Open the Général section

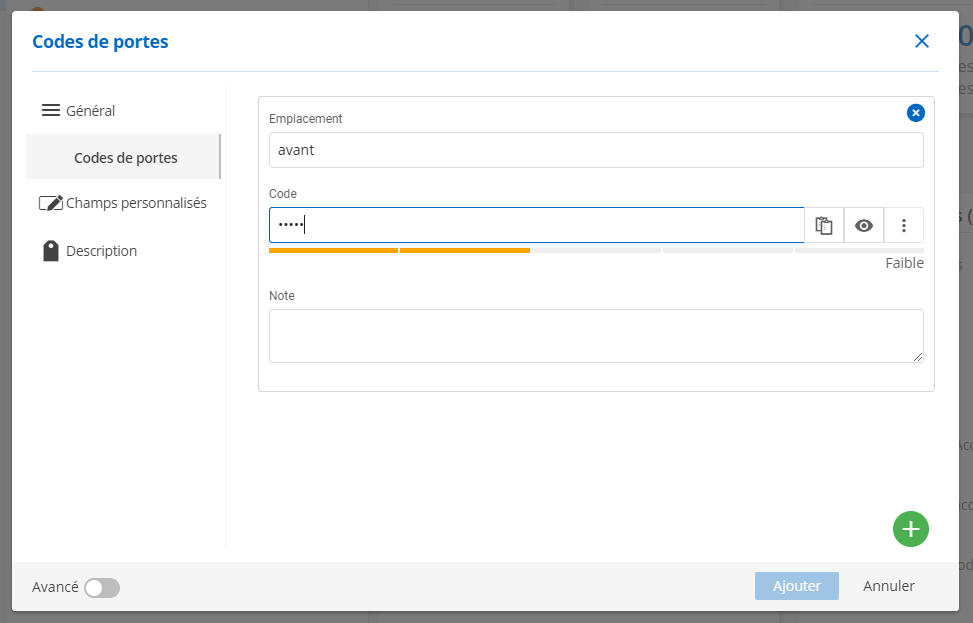pos(90,111)
